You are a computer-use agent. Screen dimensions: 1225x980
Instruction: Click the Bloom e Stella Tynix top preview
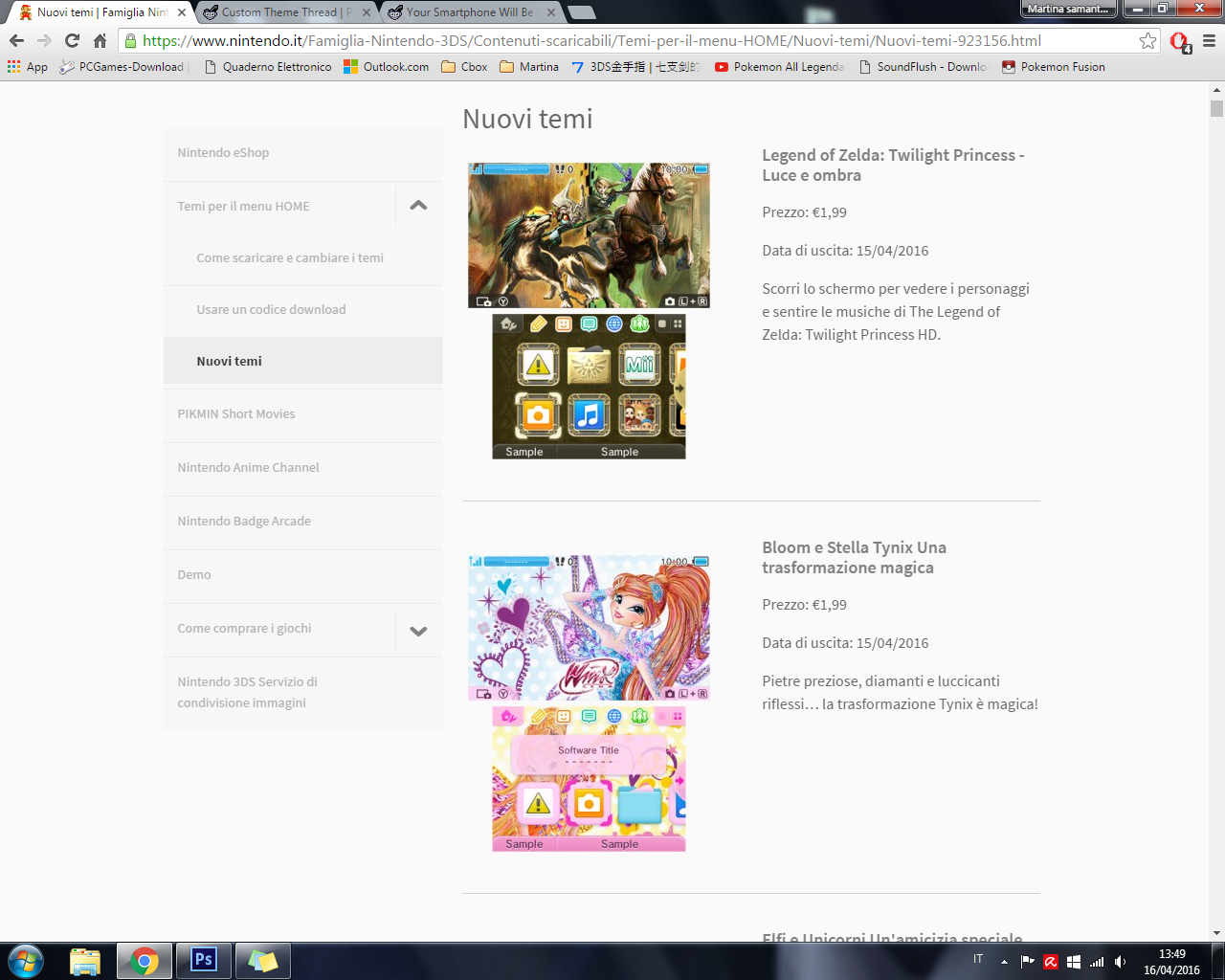589,628
